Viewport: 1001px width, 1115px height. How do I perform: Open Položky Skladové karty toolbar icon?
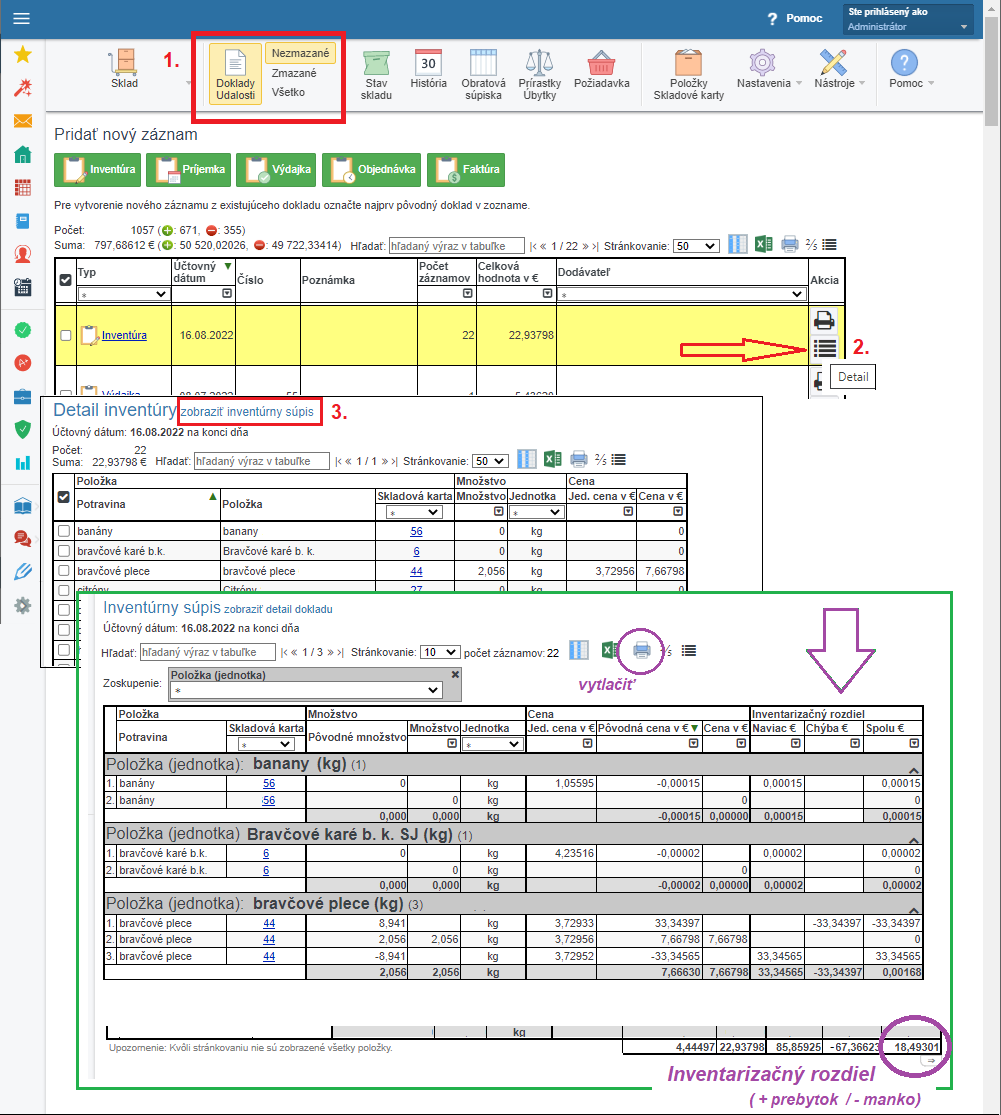point(688,75)
